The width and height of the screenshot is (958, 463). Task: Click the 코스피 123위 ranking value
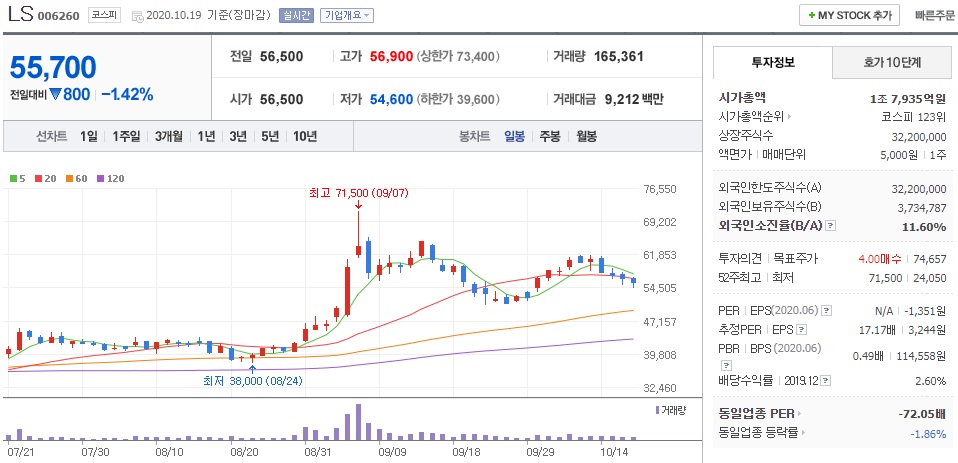[914, 117]
